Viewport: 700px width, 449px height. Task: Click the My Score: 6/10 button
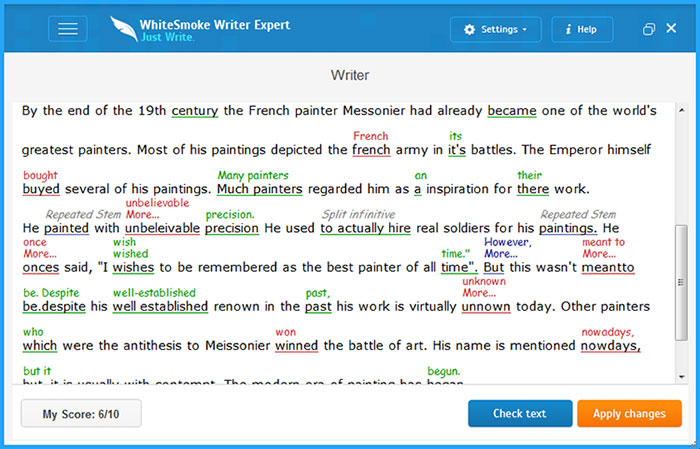(81, 414)
